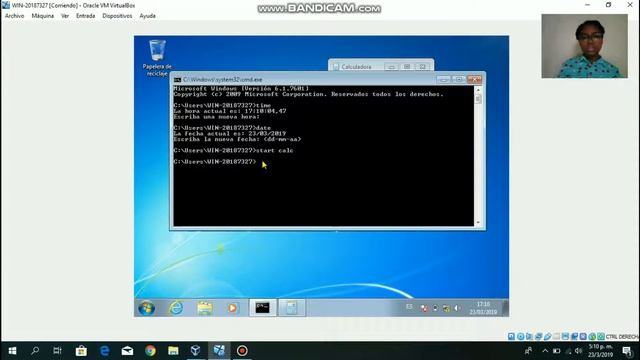This screenshot has height=360, width=640.
Task: Click the VirtualBox network indicator
Action: pyautogui.click(x=538, y=336)
